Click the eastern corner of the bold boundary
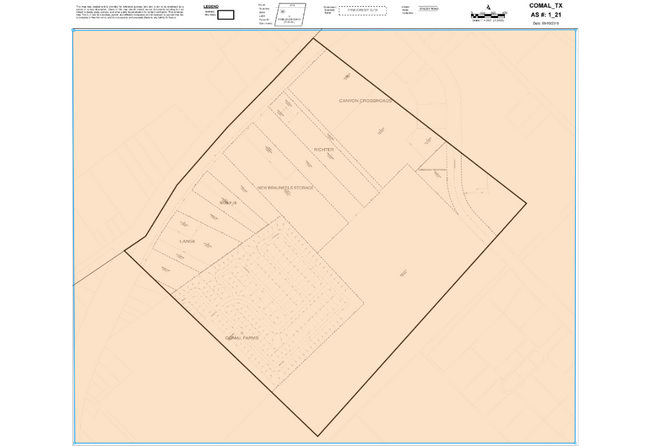Image resolution: width=650 pixels, height=446 pixels. [x=525, y=206]
